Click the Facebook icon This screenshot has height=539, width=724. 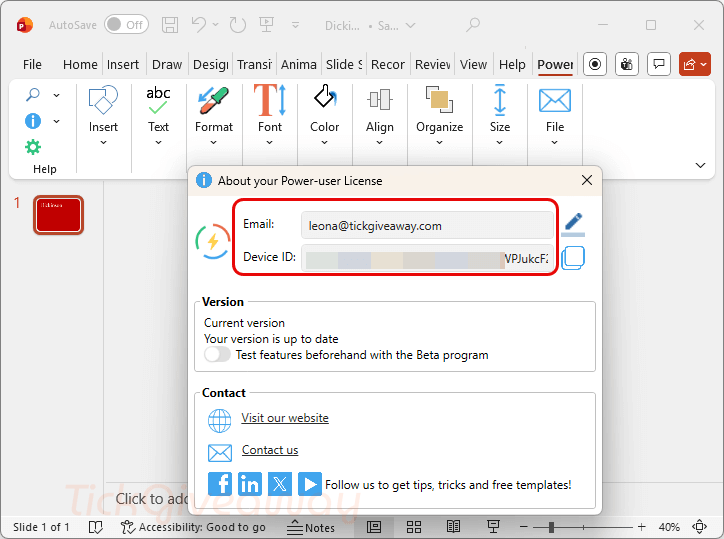coord(220,484)
